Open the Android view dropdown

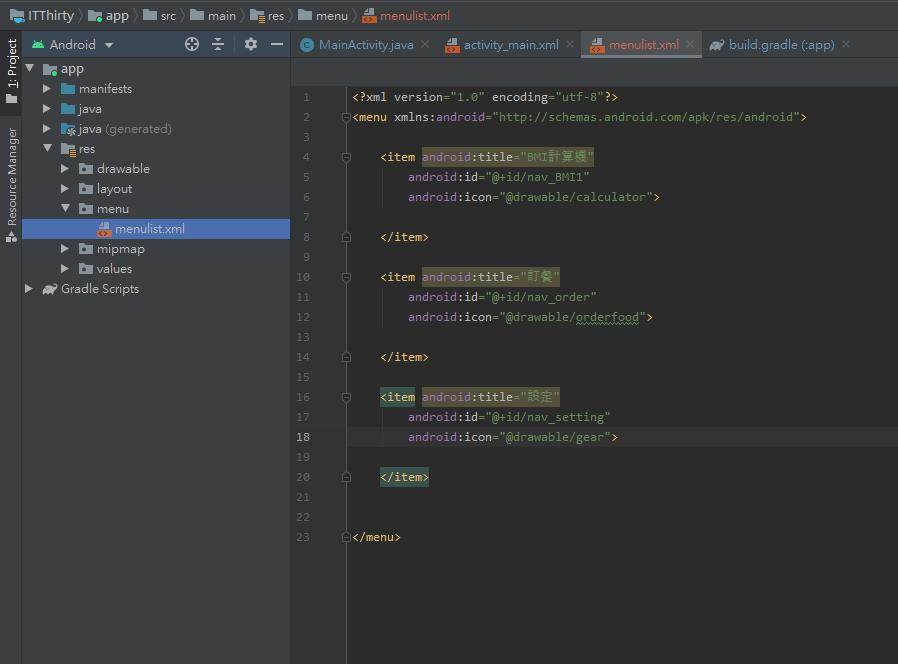click(74, 44)
